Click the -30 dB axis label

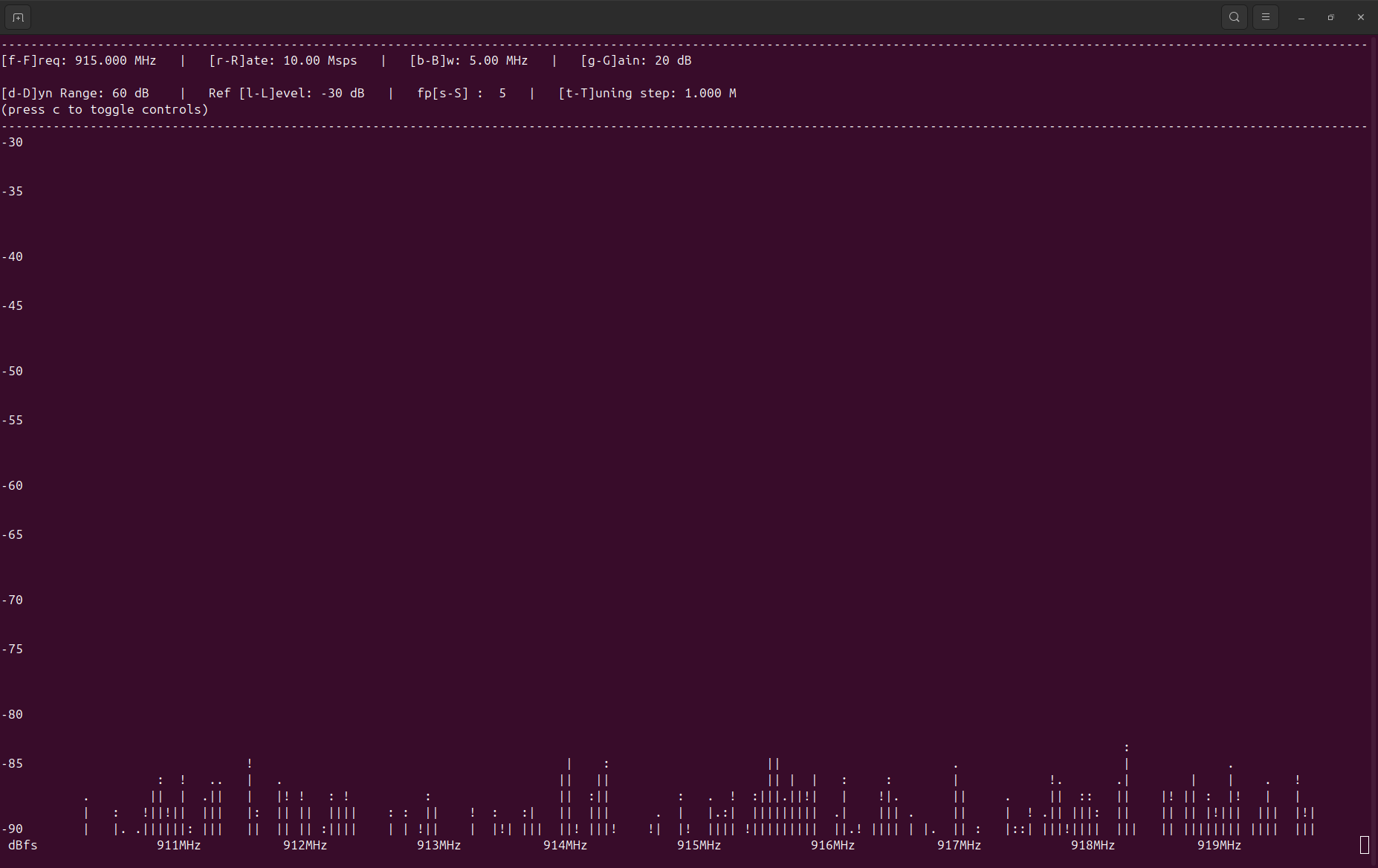13,142
